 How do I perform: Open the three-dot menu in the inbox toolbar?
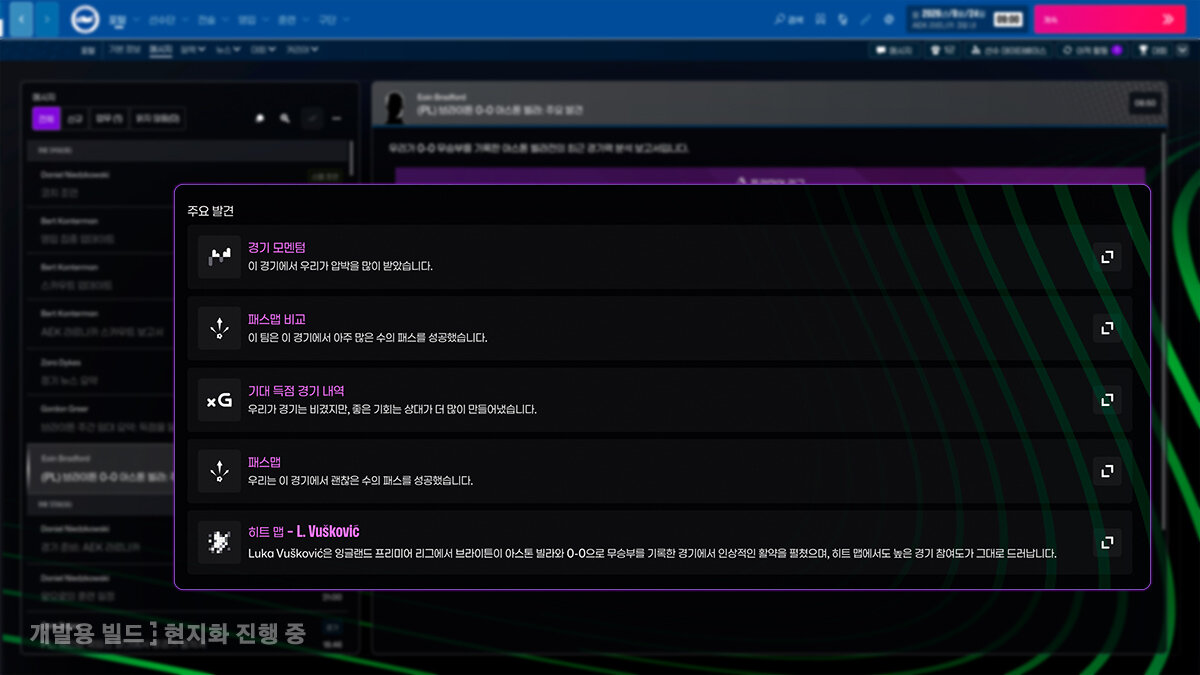337,118
